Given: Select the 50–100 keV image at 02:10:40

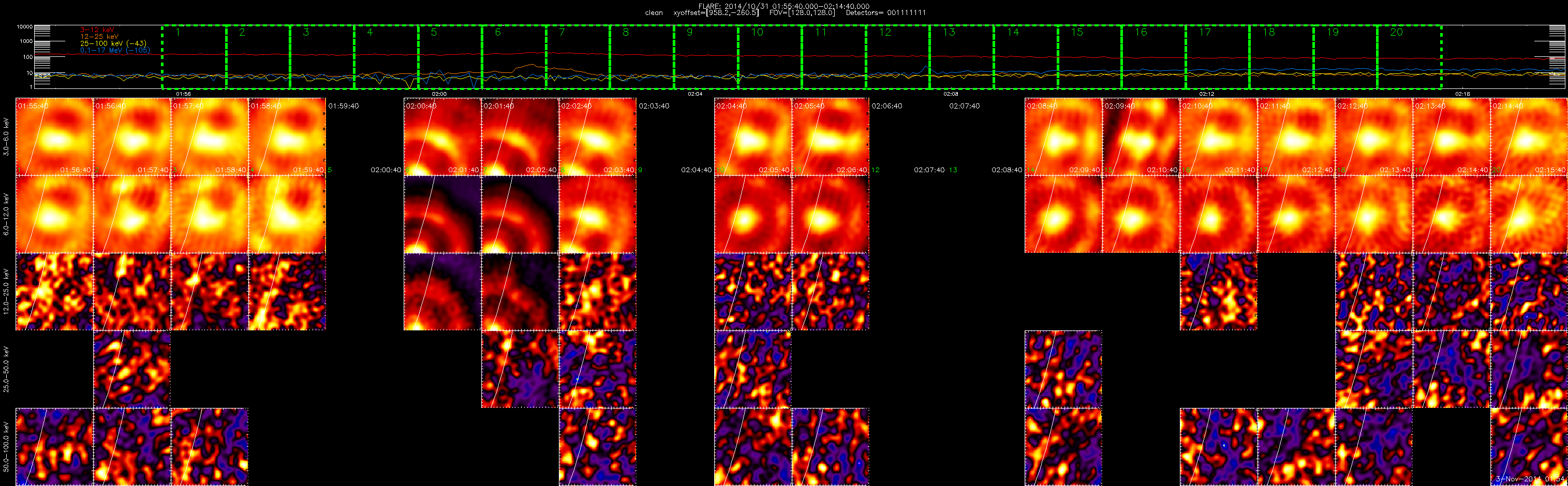Looking at the screenshot, I should pyautogui.click(x=1219, y=447).
